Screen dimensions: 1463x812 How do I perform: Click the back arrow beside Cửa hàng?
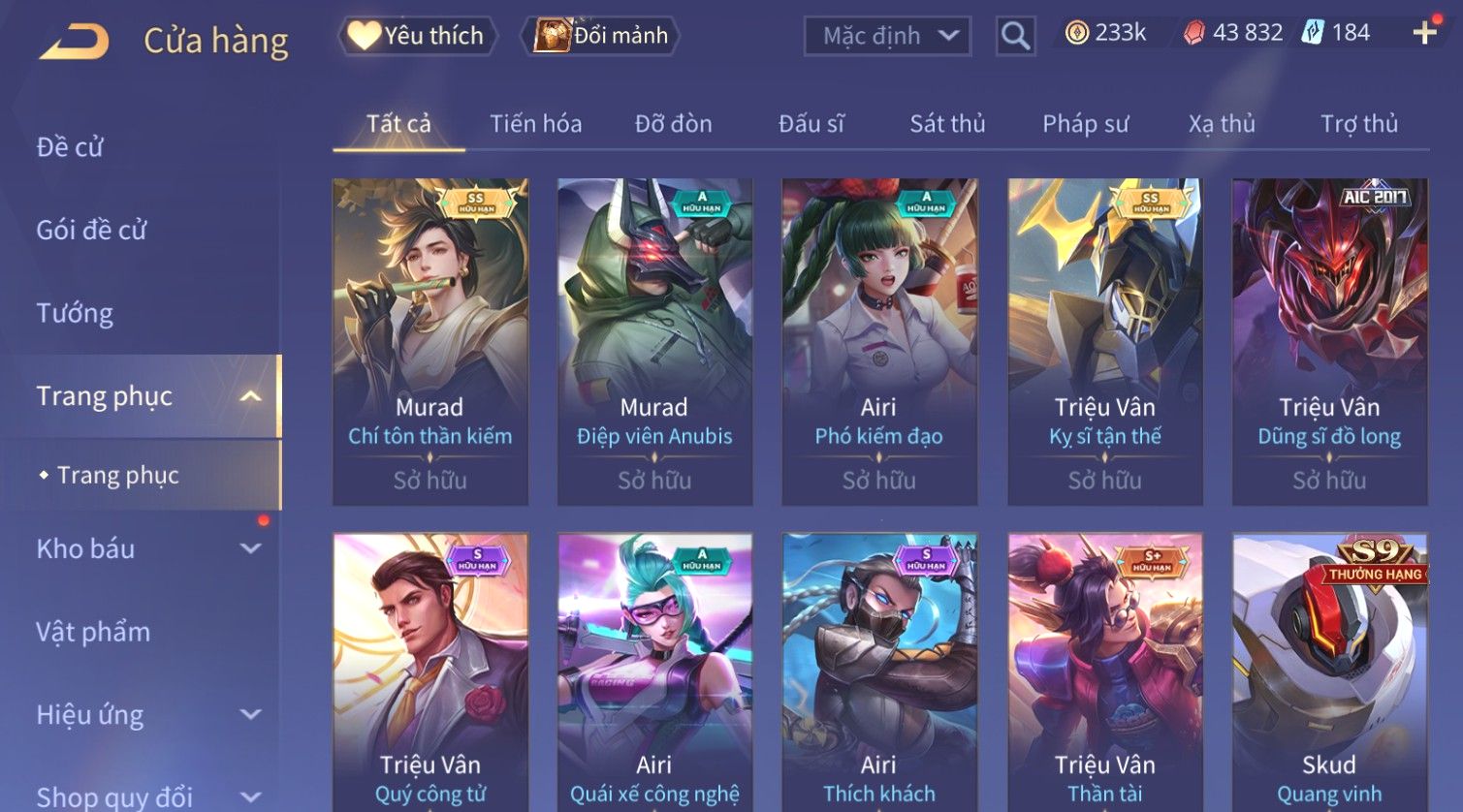pos(74,42)
